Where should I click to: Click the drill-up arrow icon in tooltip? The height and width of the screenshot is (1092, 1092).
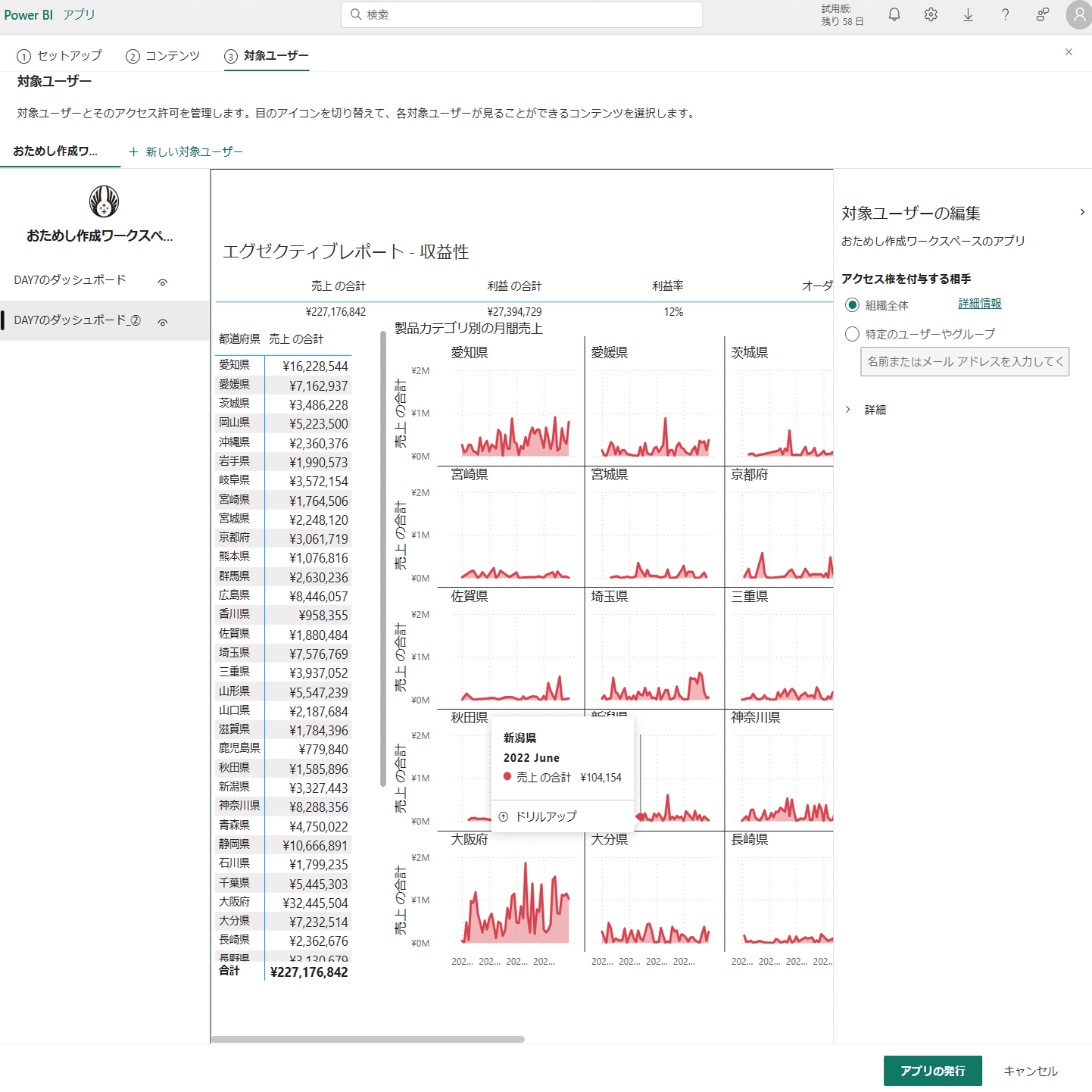point(504,816)
